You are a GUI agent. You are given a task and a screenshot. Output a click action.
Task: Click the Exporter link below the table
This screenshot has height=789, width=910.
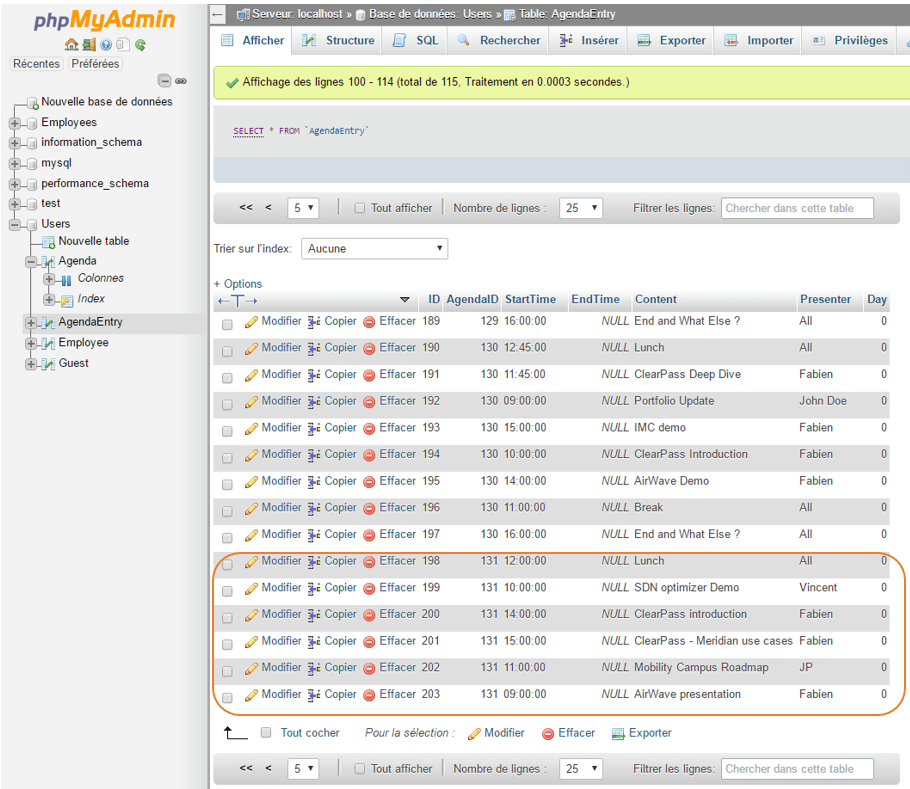[641, 733]
